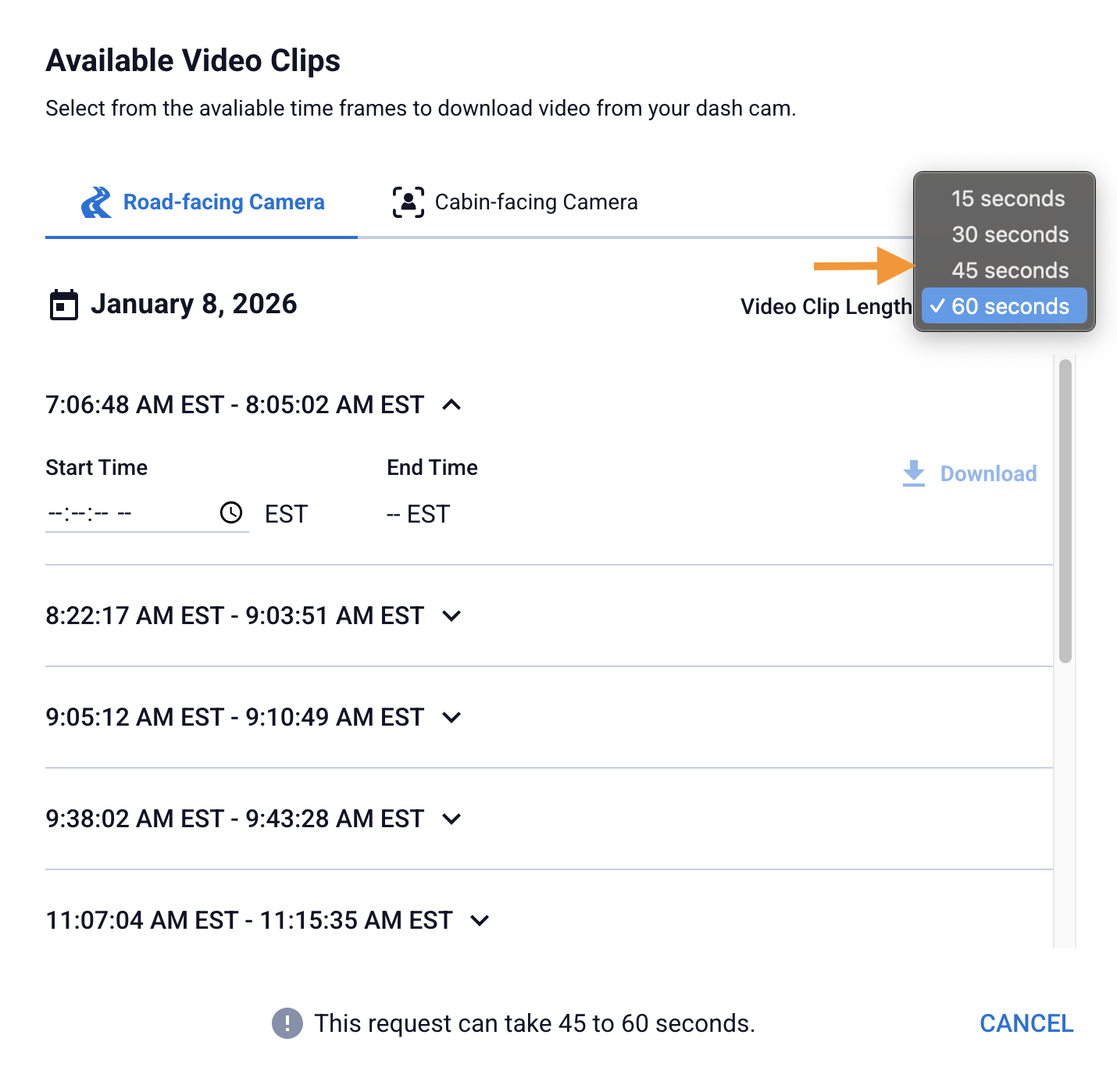Select 15 seconds clip length

pyautogui.click(x=1008, y=199)
